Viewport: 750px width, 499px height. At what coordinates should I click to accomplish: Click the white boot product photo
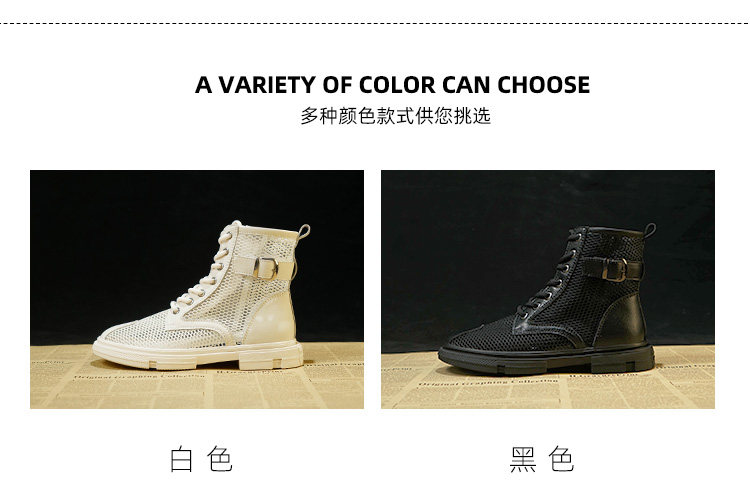197,289
